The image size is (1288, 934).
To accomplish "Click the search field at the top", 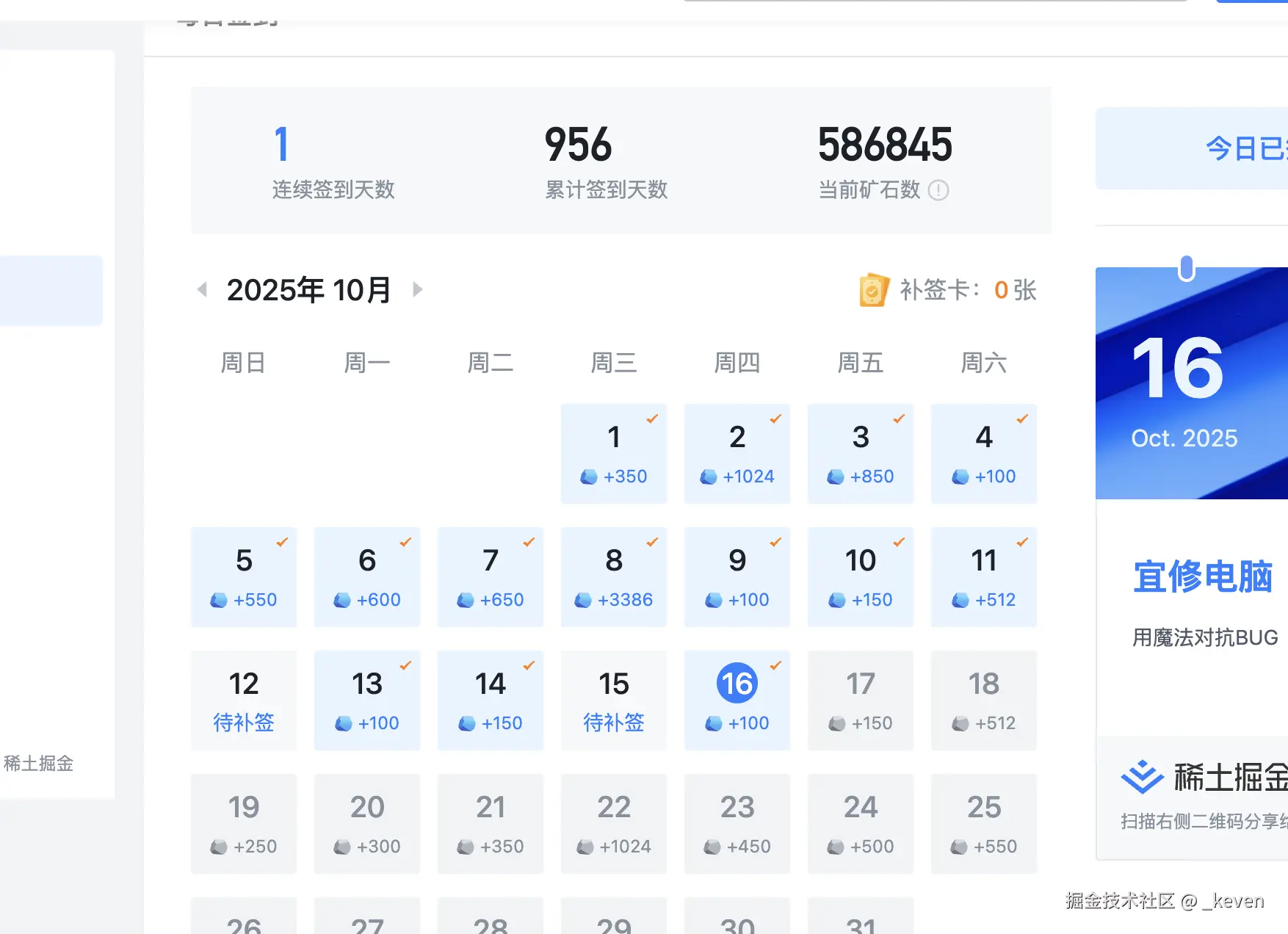I will pos(936,2).
